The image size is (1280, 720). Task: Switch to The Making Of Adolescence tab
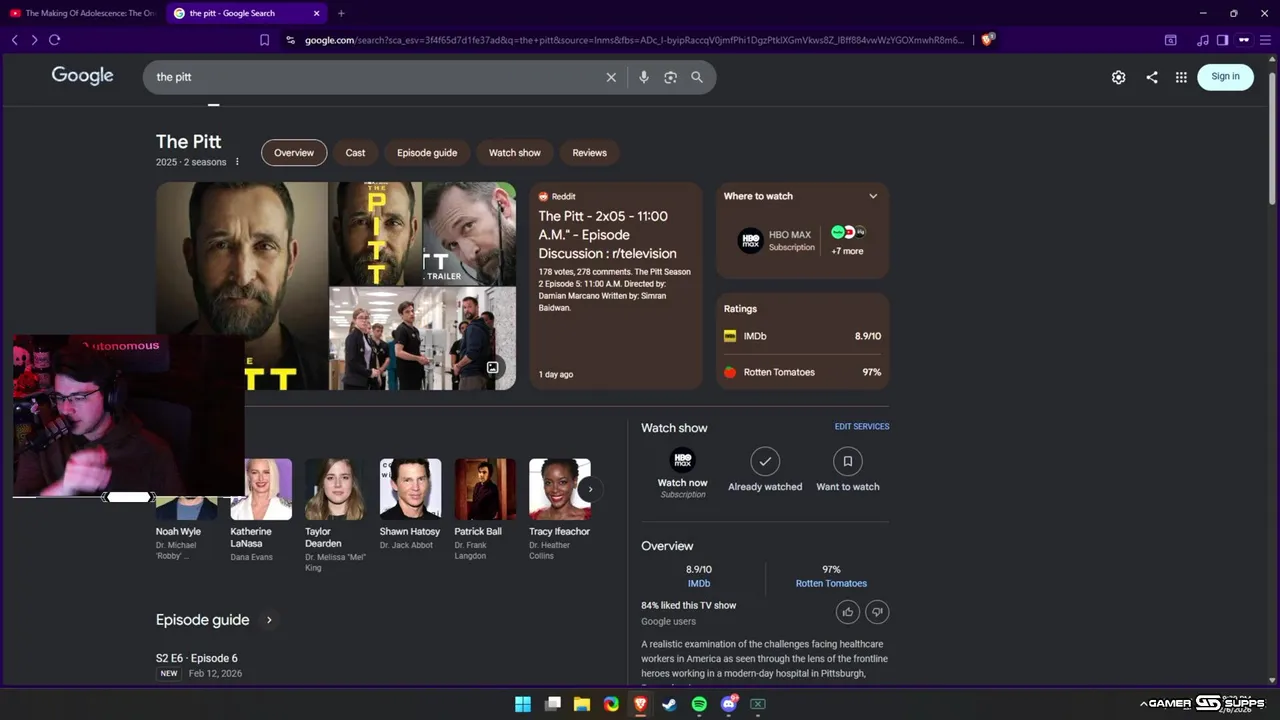pos(82,13)
